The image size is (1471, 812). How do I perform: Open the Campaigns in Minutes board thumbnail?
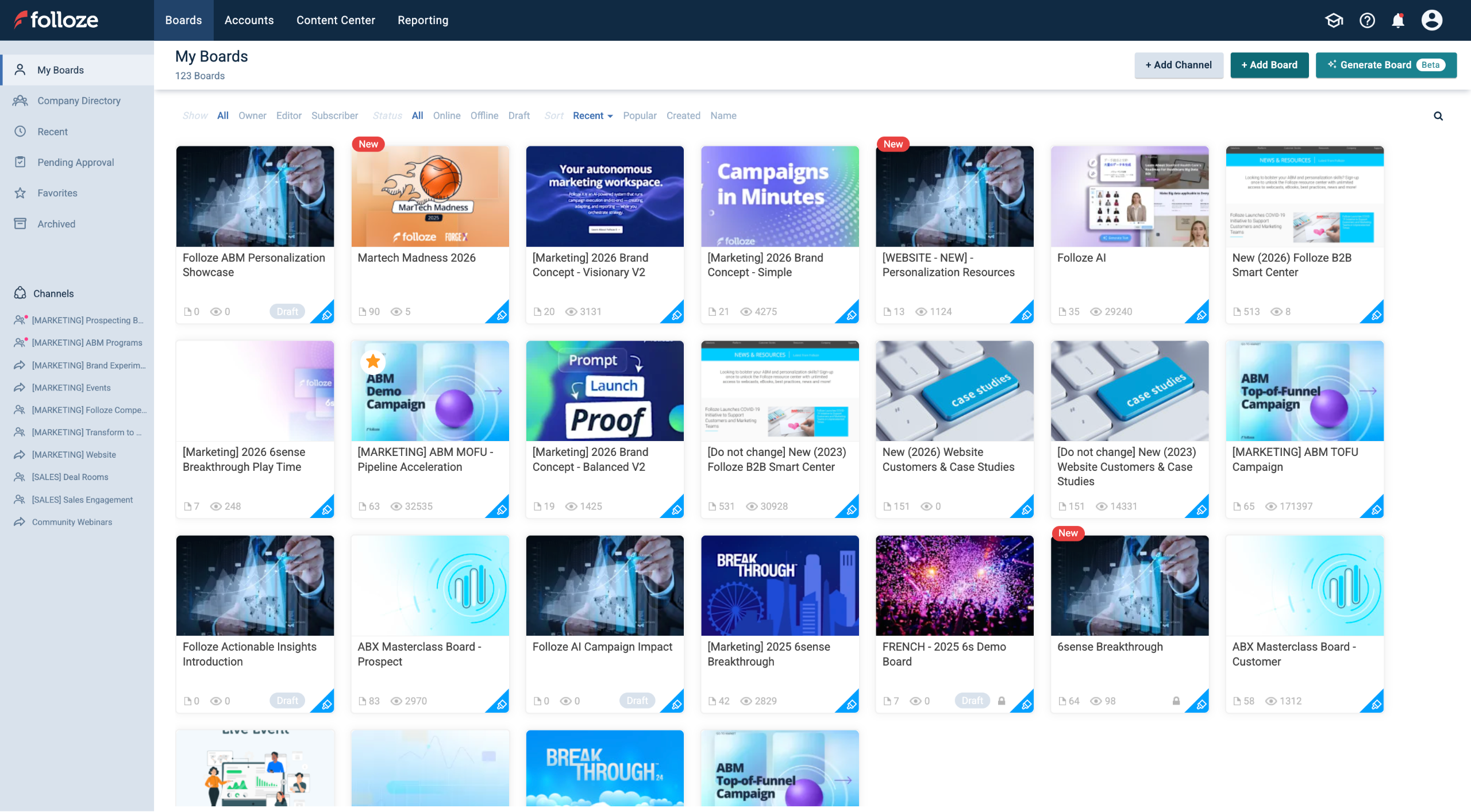coord(779,196)
